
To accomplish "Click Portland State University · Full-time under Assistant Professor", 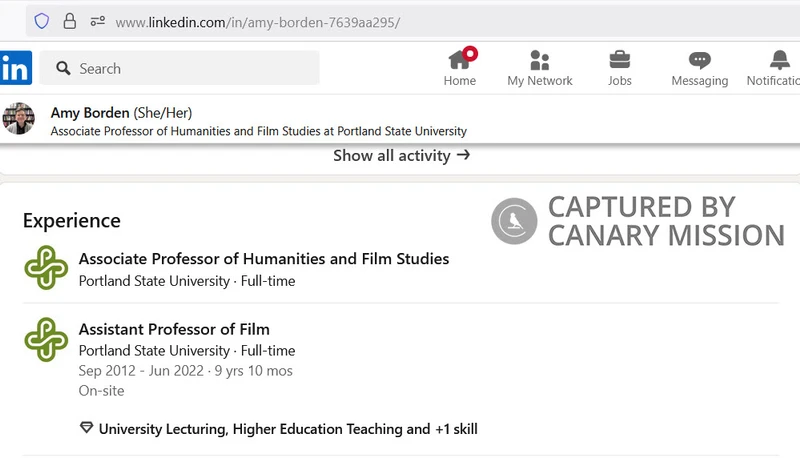I will [x=187, y=351].
